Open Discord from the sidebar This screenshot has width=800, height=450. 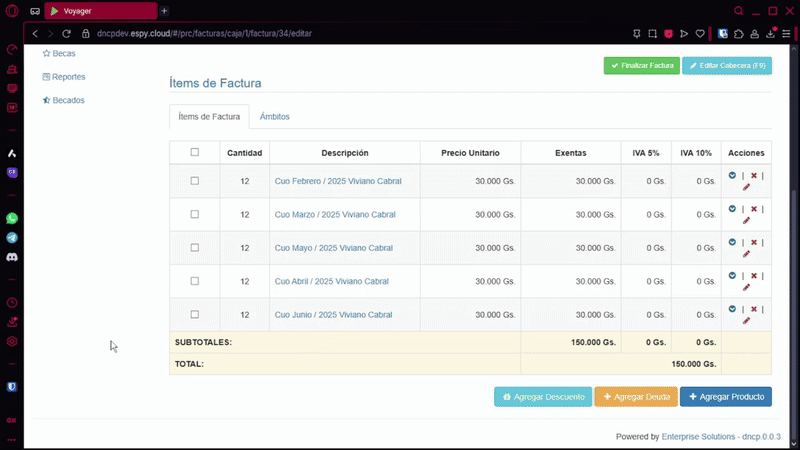[x=12, y=258]
